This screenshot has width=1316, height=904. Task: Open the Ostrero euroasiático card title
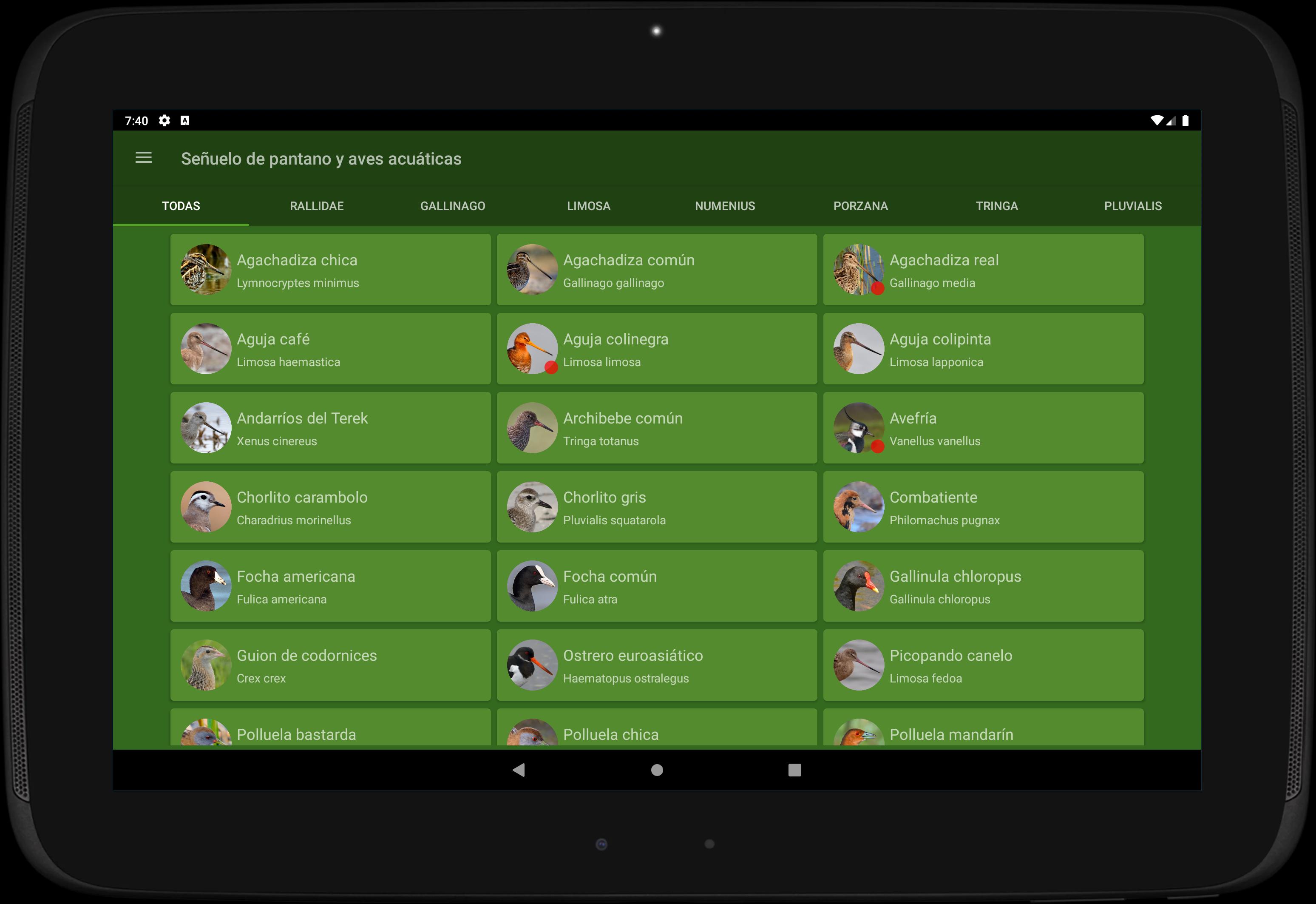click(x=633, y=656)
